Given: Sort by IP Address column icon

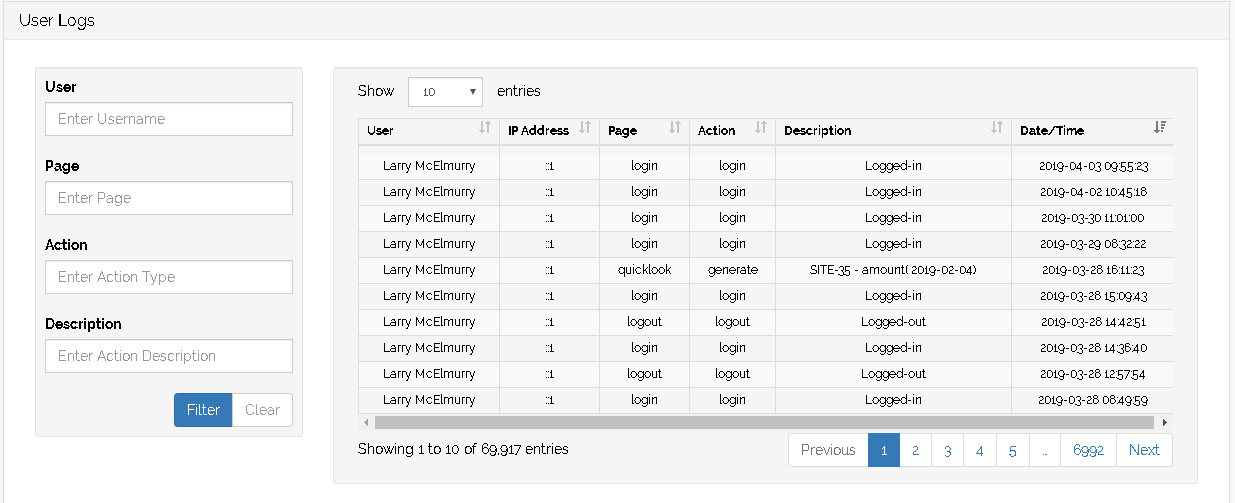Looking at the screenshot, I should [585, 128].
